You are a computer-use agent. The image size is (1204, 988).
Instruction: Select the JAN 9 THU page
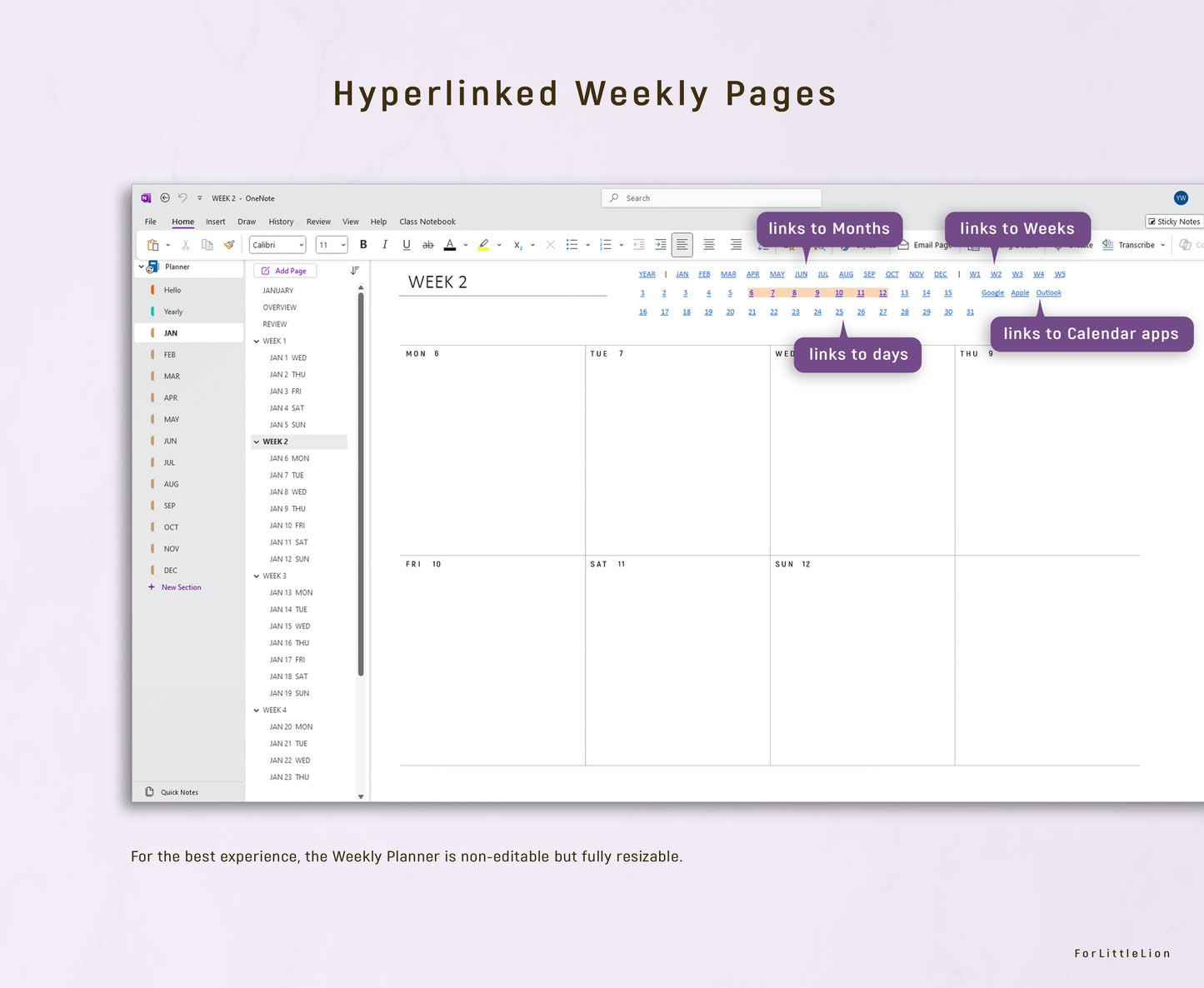click(x=287, y=508)
